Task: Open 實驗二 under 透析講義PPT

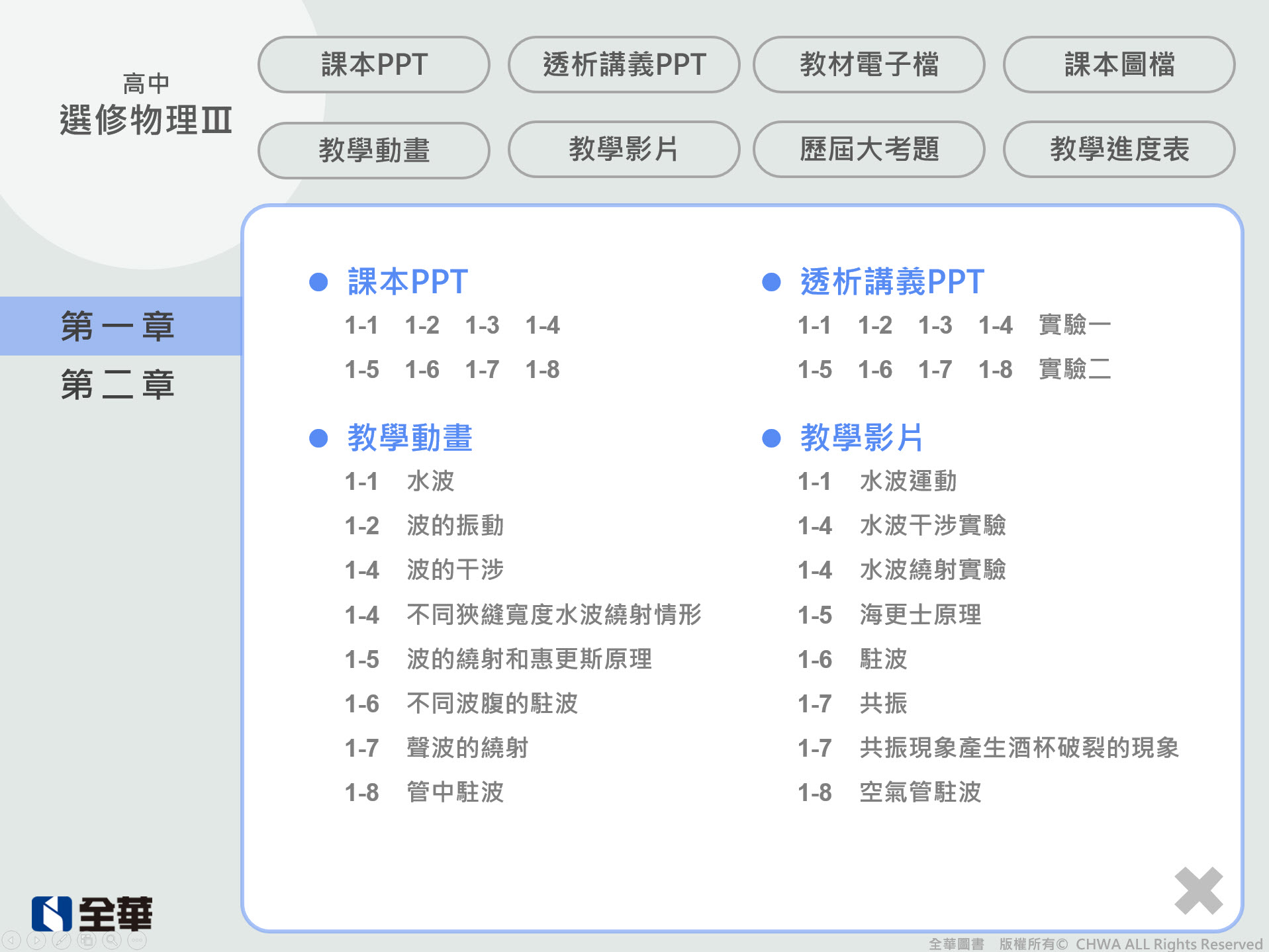Action: tap(1074, 369)
